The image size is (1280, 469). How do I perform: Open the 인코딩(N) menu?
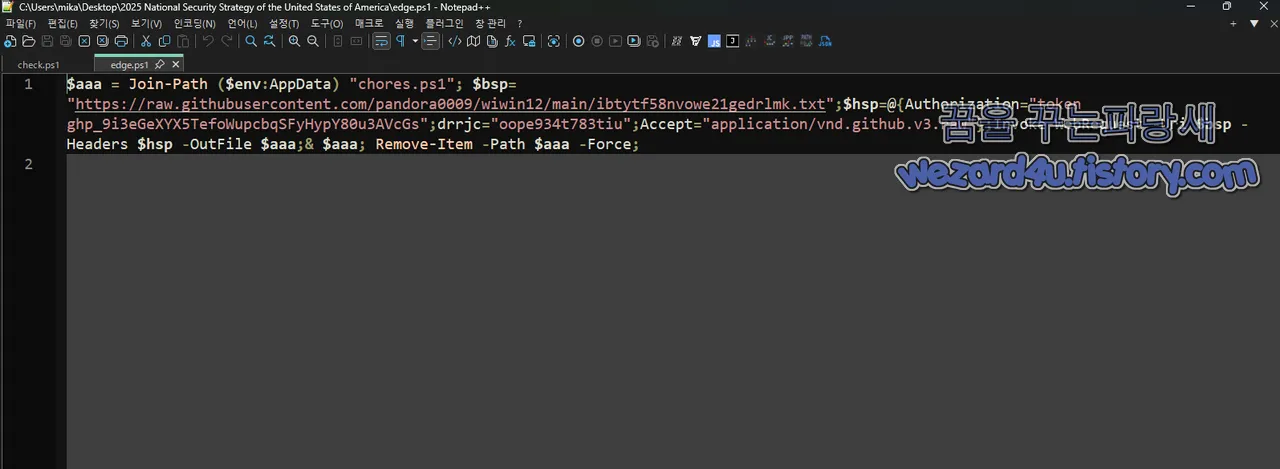[x=194, y=23]
